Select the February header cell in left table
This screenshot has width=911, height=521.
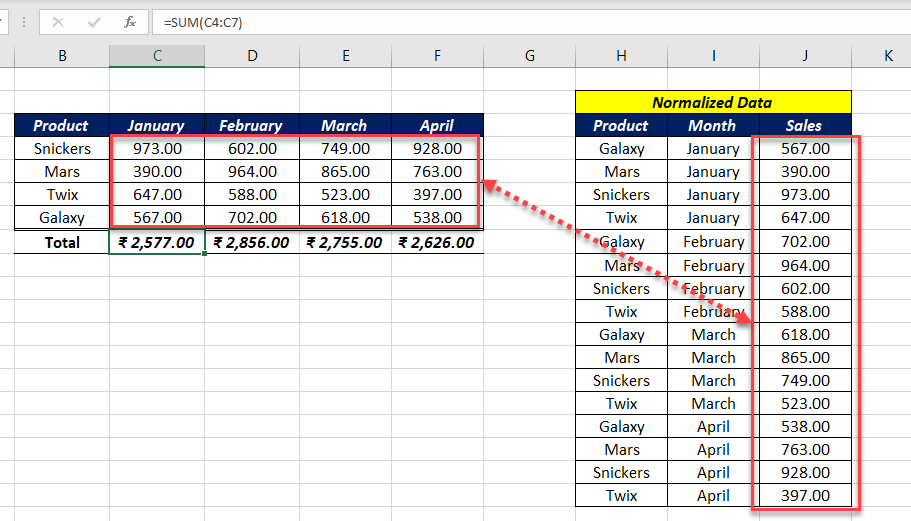coord(252,125)
